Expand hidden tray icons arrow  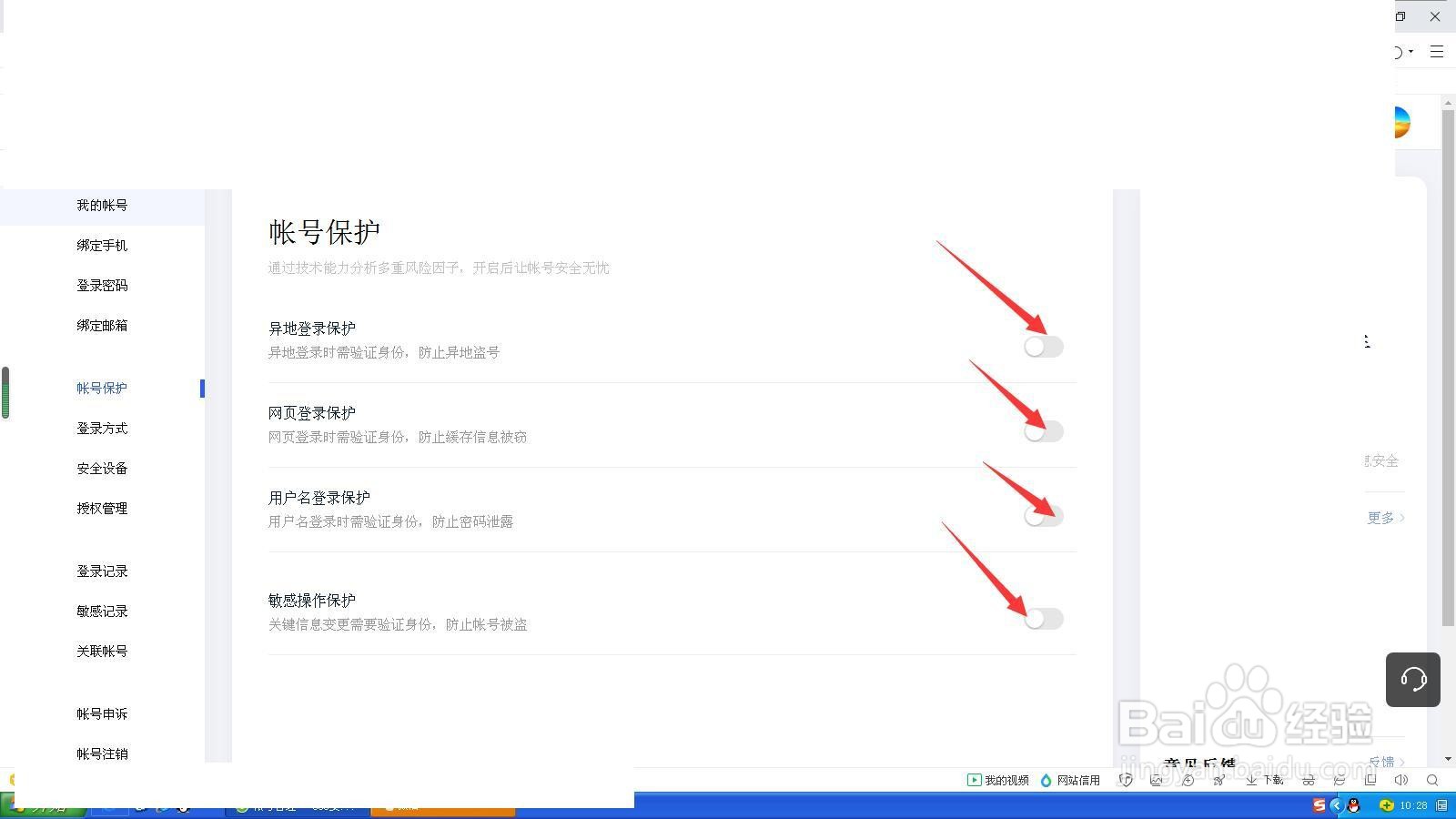click(1336, 805)
